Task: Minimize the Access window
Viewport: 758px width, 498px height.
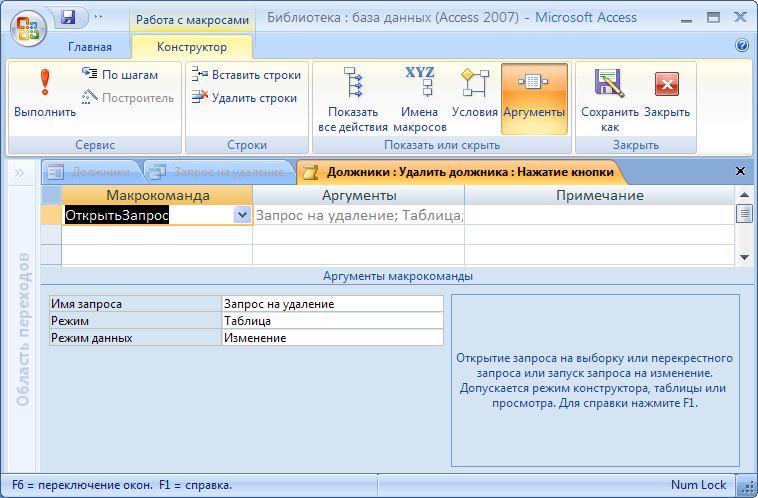Action: click(686, 18)
